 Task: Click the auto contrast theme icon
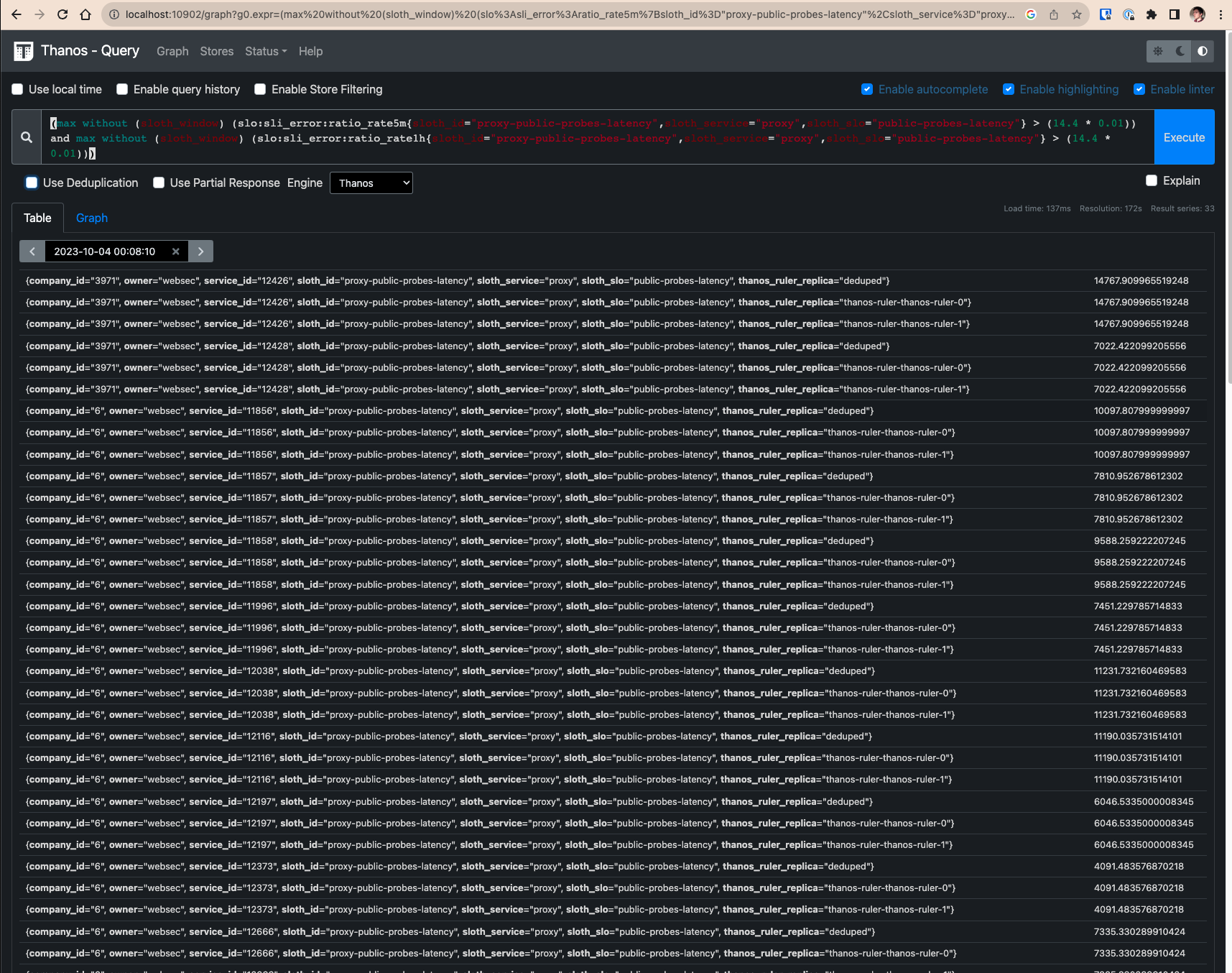[1203, 51]
